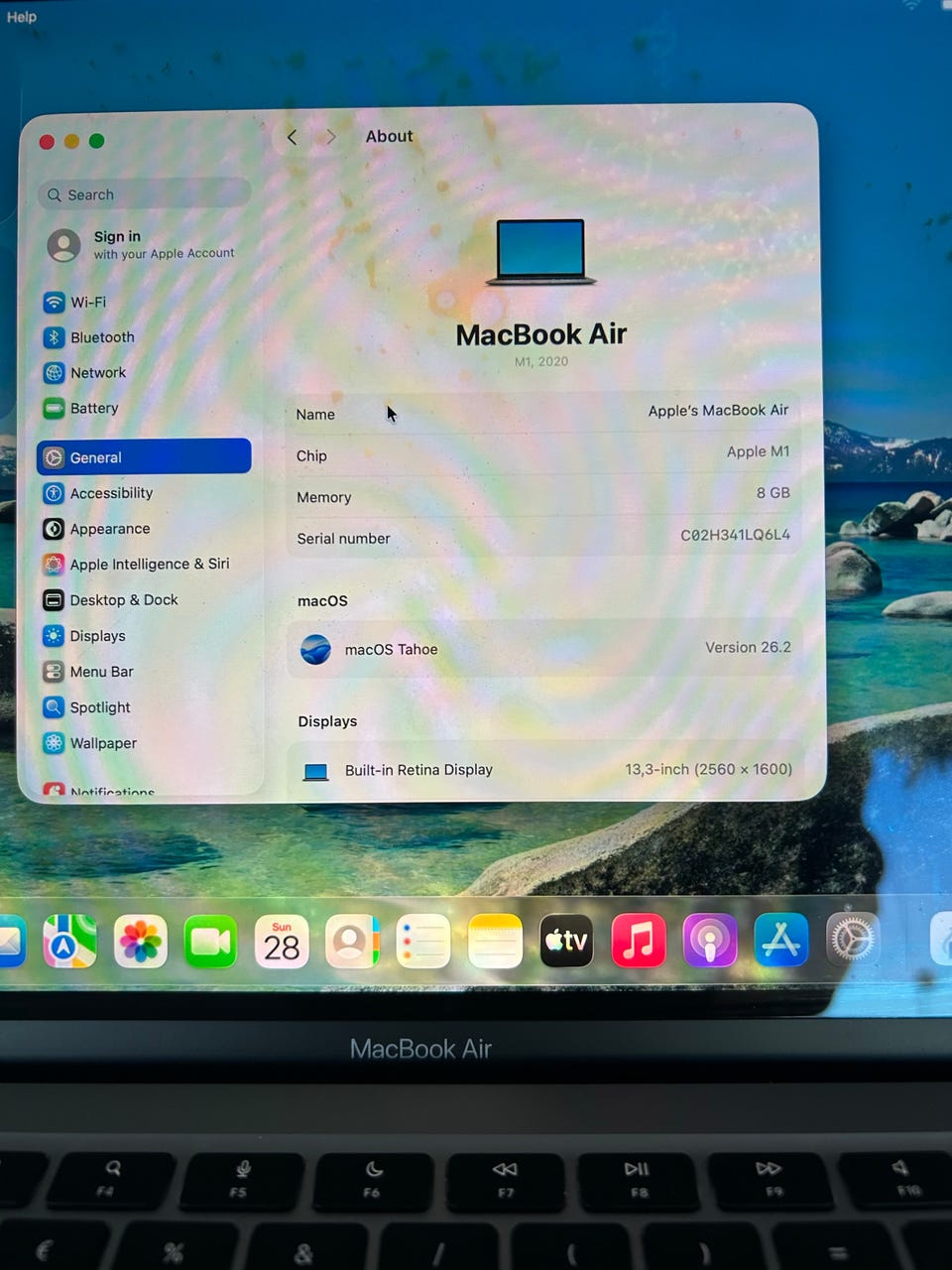This screenshot has height=1270, width=952.
Task: Open Contacts from the Dock
Action: pyautogui.click(x=352, y=942)
